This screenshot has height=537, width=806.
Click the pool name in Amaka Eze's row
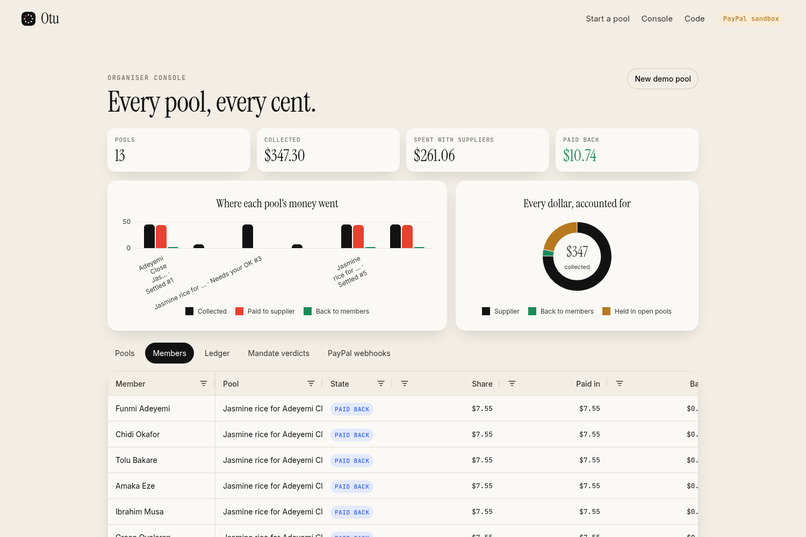(272, 486)
